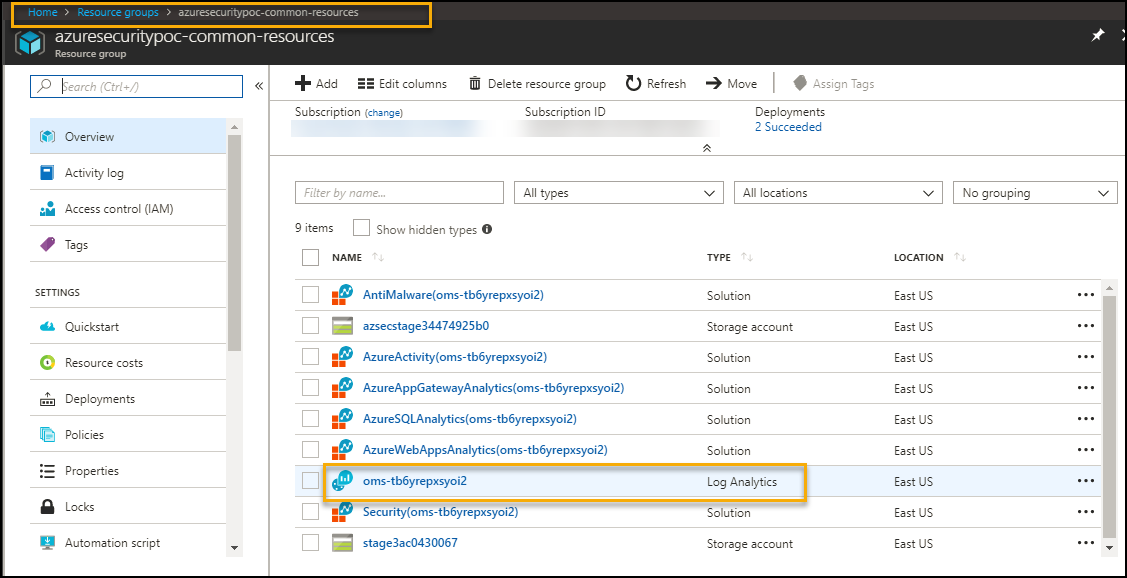Click the AzureAppGatewayAnalytics solution icon
Viewport: 1127px width, 578px height.
pyautogui.click(x=343, y=388)
